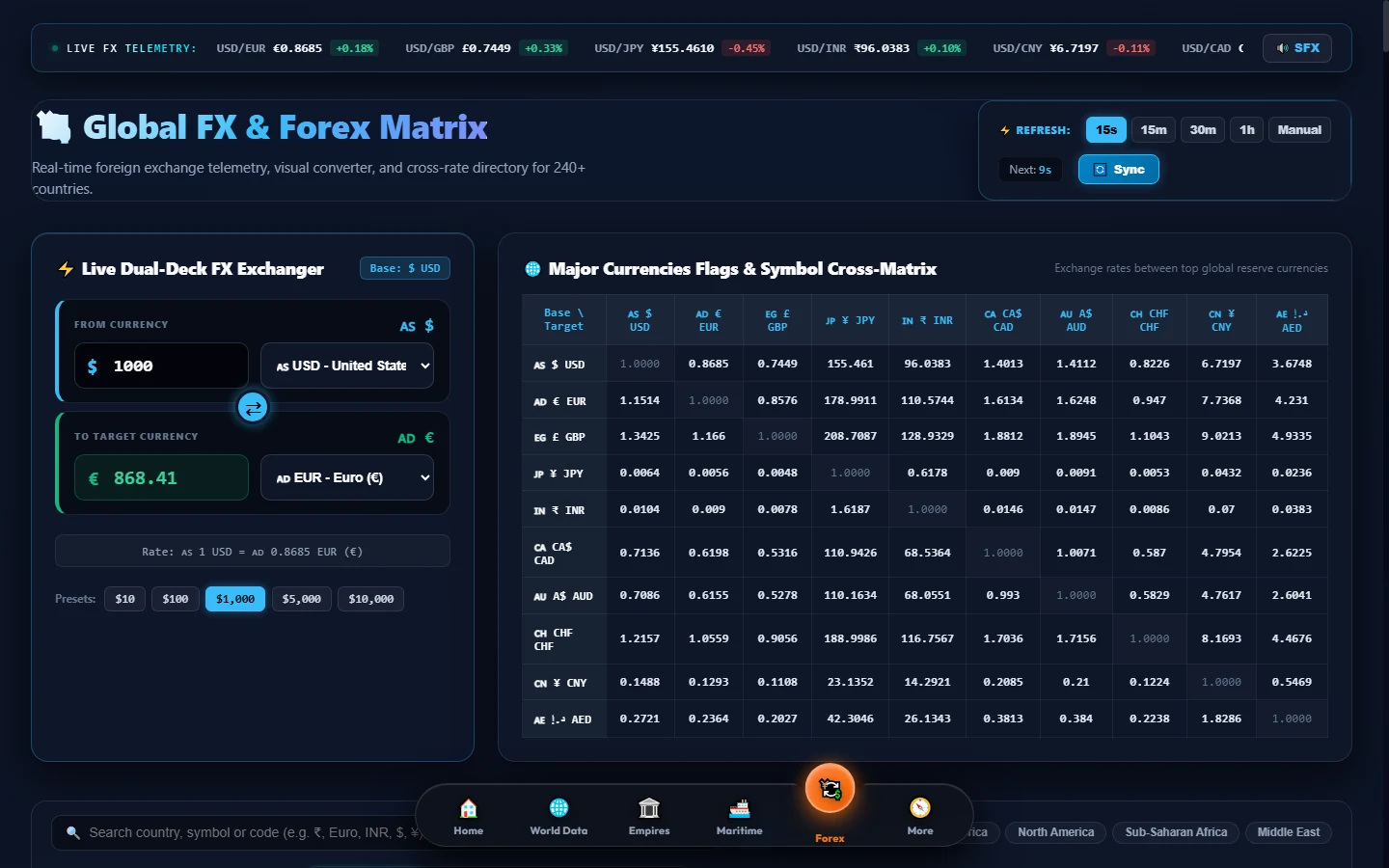Filter by Middle East region
Viewport: 1389px width, 868px height.
click(x=1289, y=832)
